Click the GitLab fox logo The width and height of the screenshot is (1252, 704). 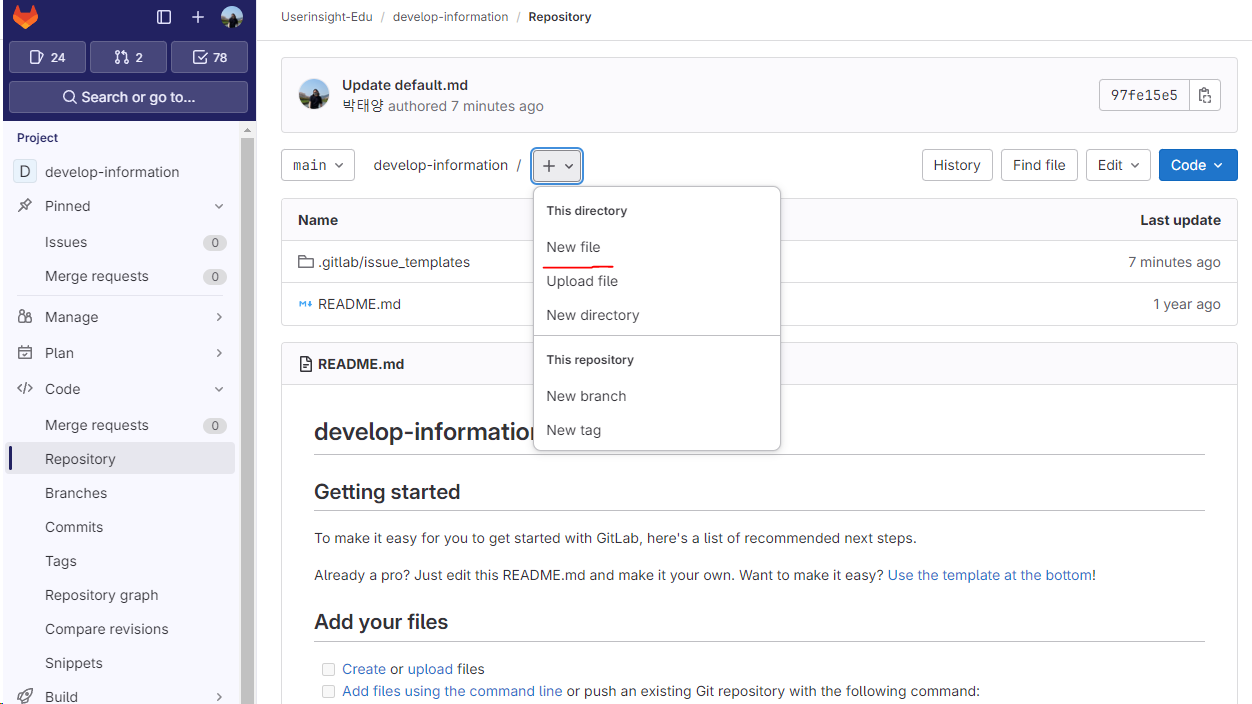point(25,16)
